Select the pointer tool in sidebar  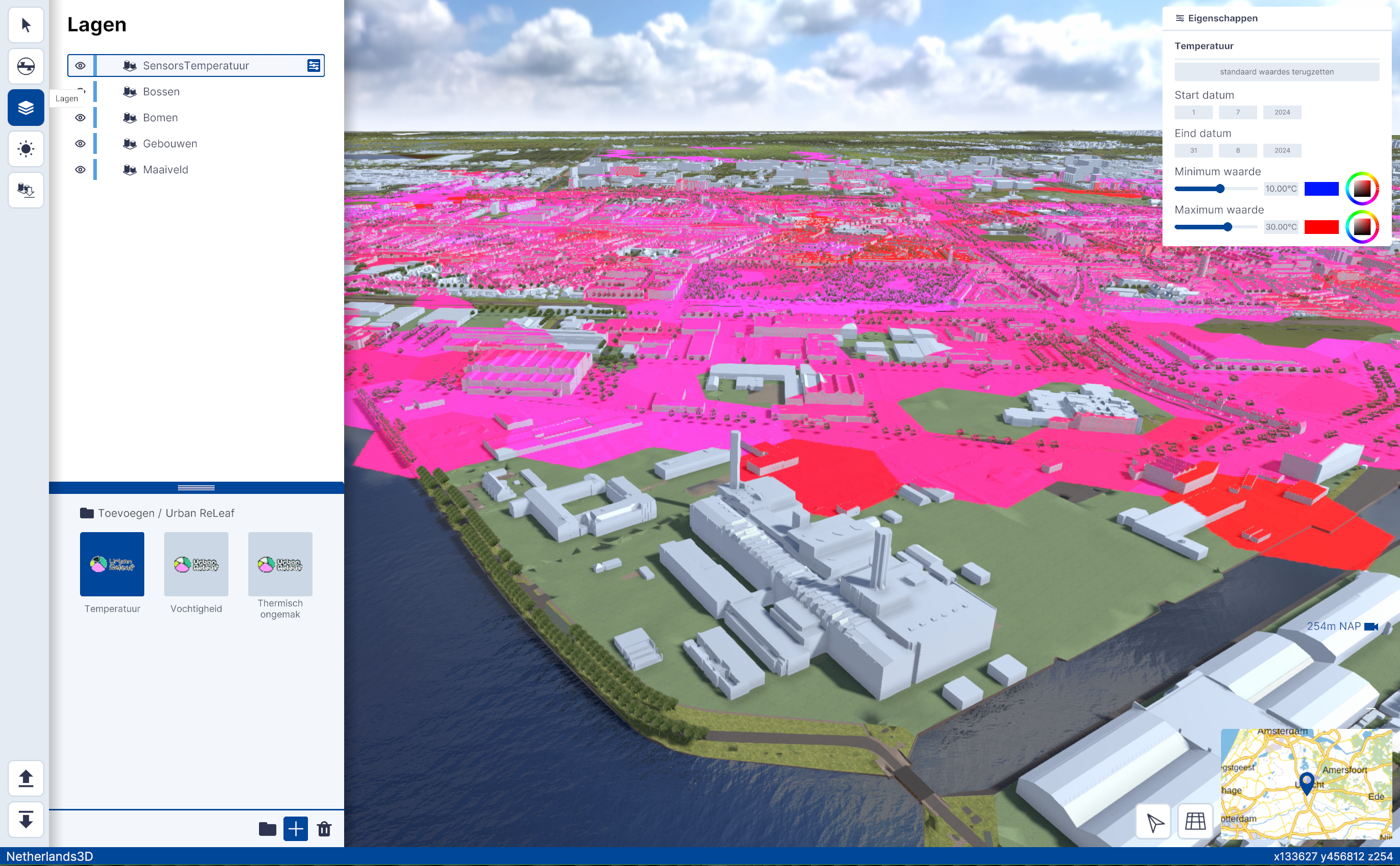26,25
